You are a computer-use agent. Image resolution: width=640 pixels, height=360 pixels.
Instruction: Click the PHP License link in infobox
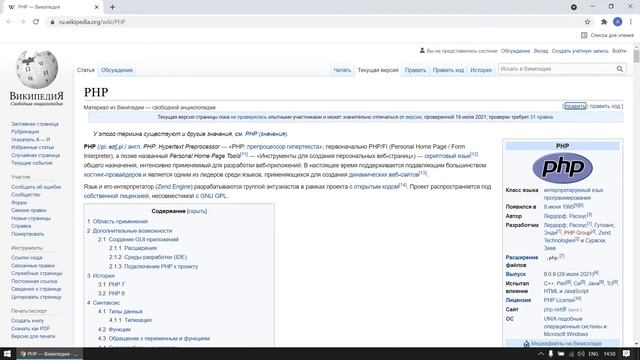click(559, 300)
